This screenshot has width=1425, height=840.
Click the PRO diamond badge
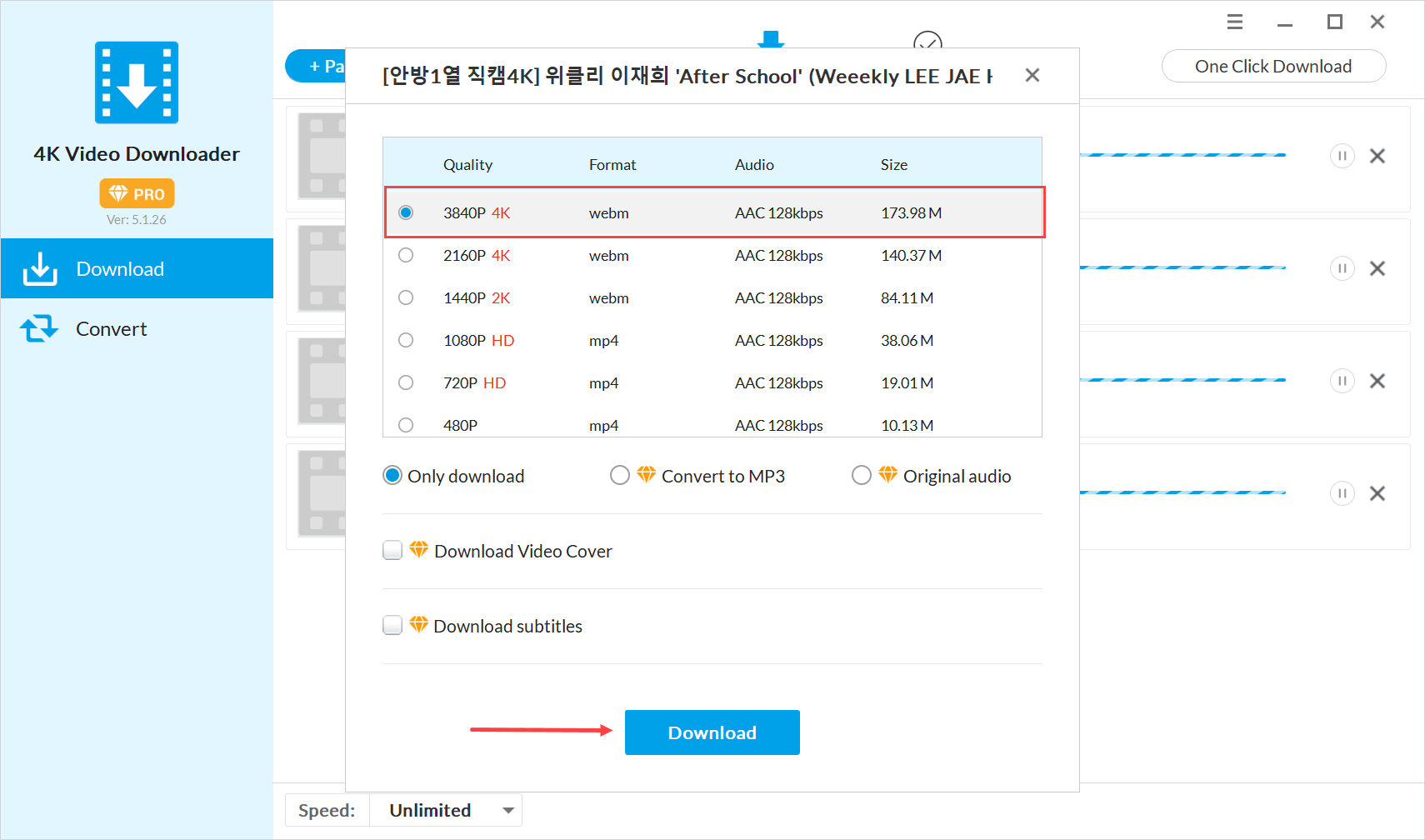pos(137,193)
